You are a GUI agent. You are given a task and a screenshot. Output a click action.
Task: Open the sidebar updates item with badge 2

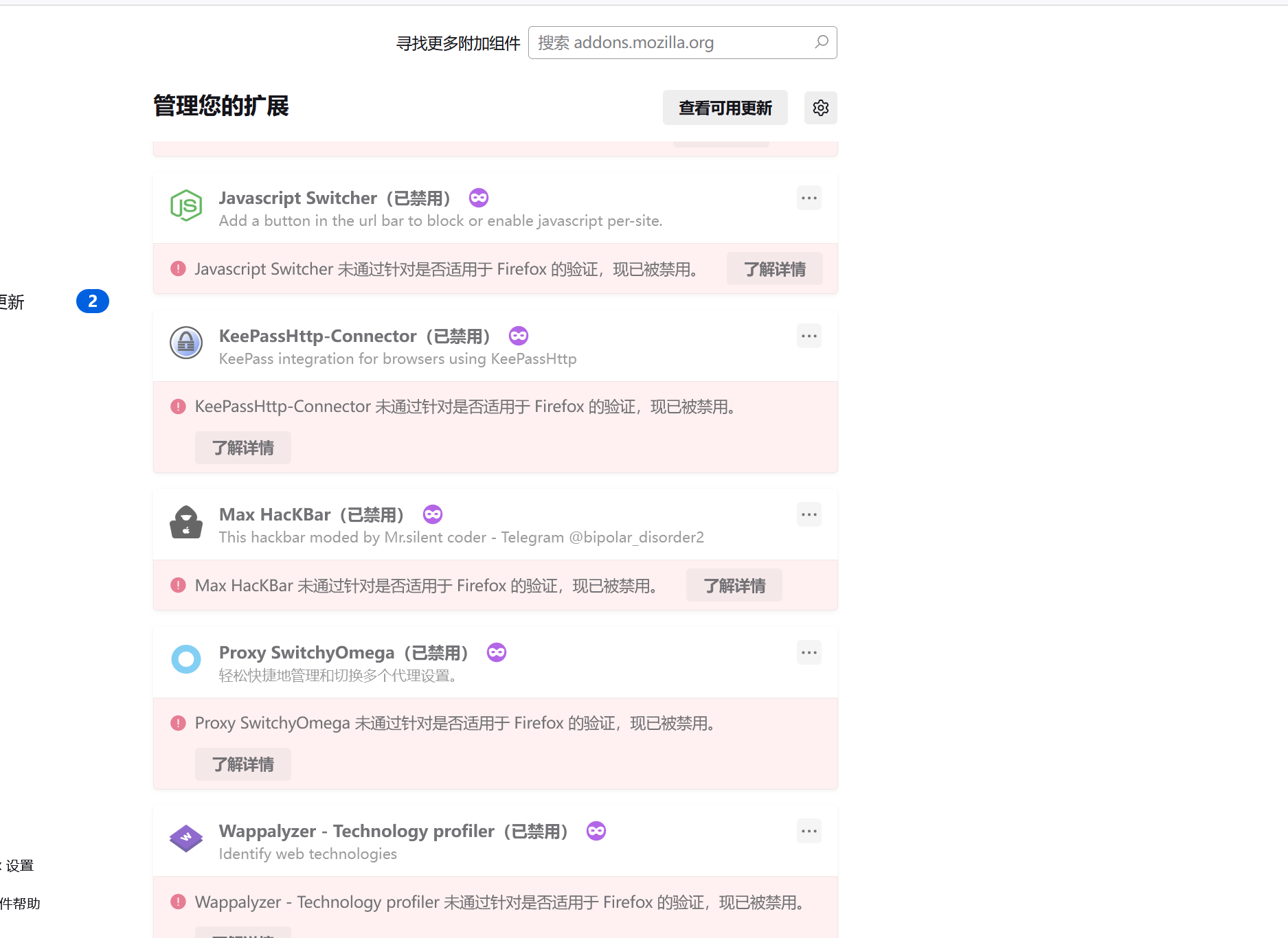(55, 301)
